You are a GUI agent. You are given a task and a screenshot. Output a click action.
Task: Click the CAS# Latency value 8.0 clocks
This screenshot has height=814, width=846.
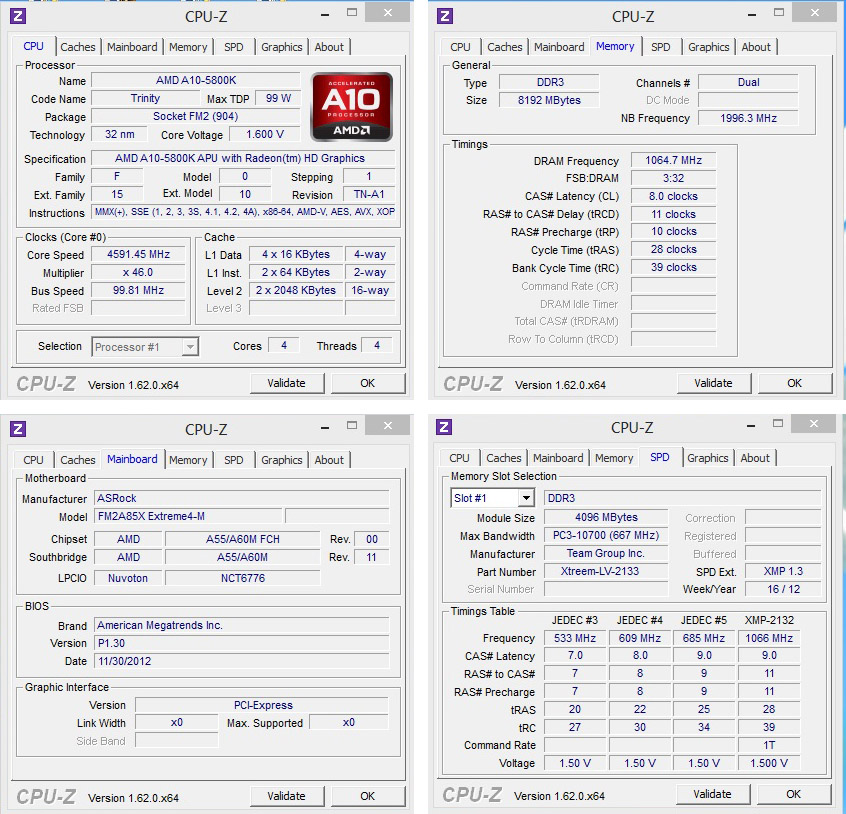pyautogui.click(x=673, y=196)
